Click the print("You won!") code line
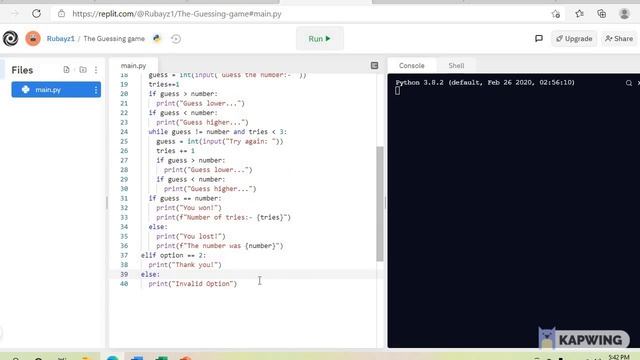The height and width of the screenshot is (360, 640). point(189,208)
